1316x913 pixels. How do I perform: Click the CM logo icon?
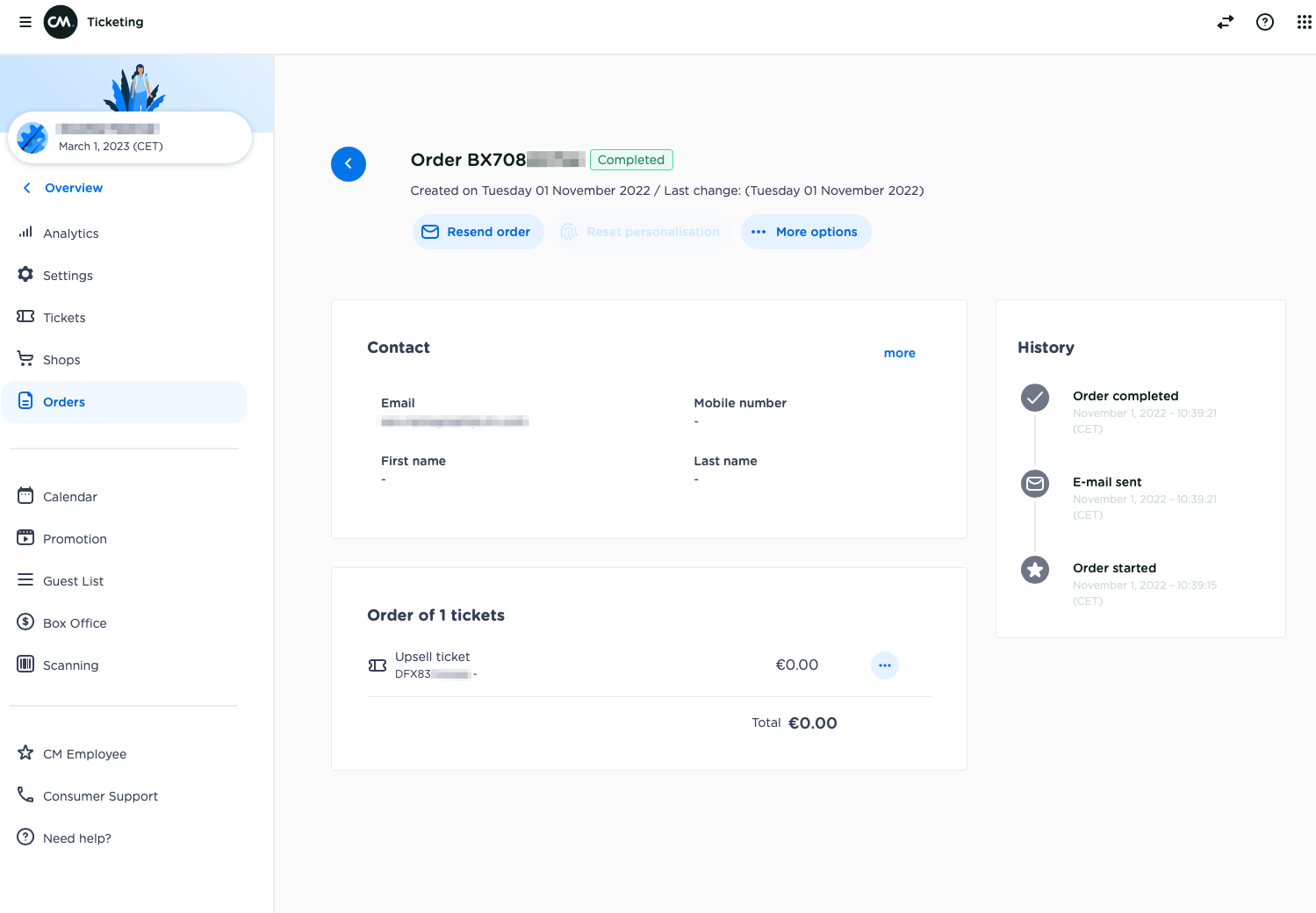click(61, 22)
